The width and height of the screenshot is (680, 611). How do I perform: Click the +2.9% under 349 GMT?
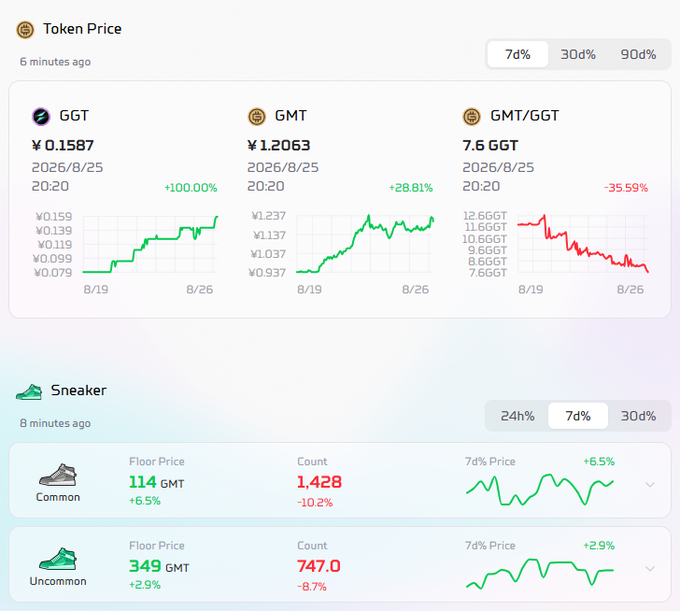tap(145, 585)
